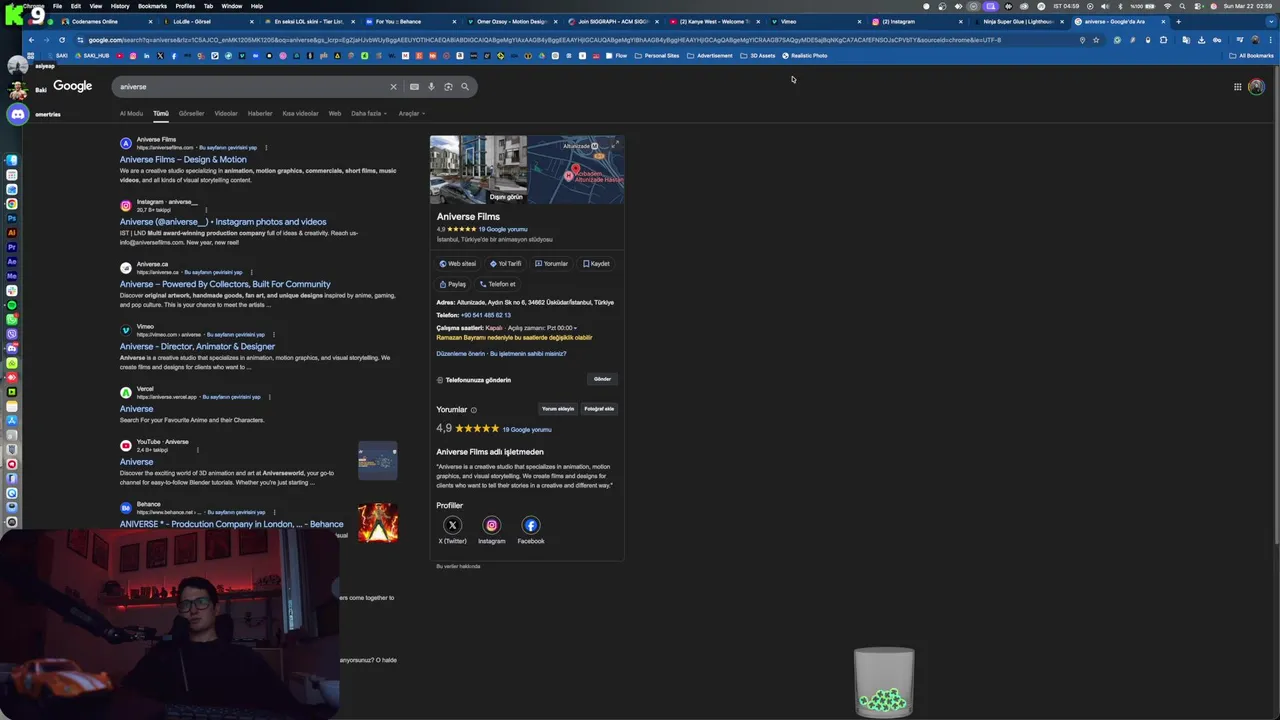Open the map thumbnail of Altunizade

tap(576, 170)
